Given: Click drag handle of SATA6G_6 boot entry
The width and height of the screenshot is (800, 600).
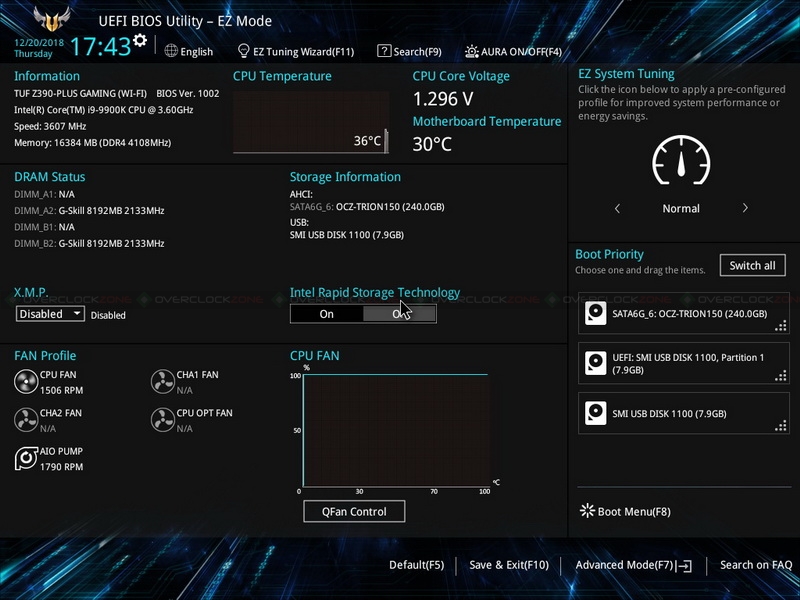Looking at the screenshot, I should (x=781, y=326).
